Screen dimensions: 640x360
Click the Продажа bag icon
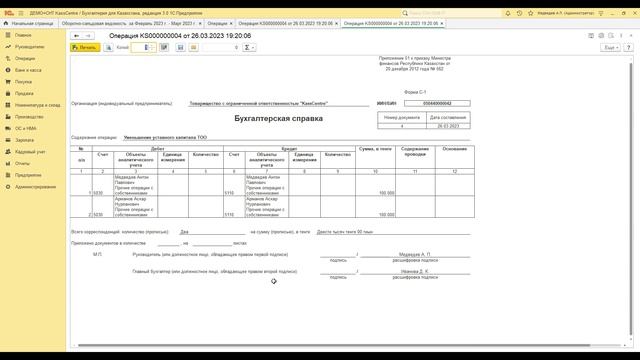coord(8,93)
